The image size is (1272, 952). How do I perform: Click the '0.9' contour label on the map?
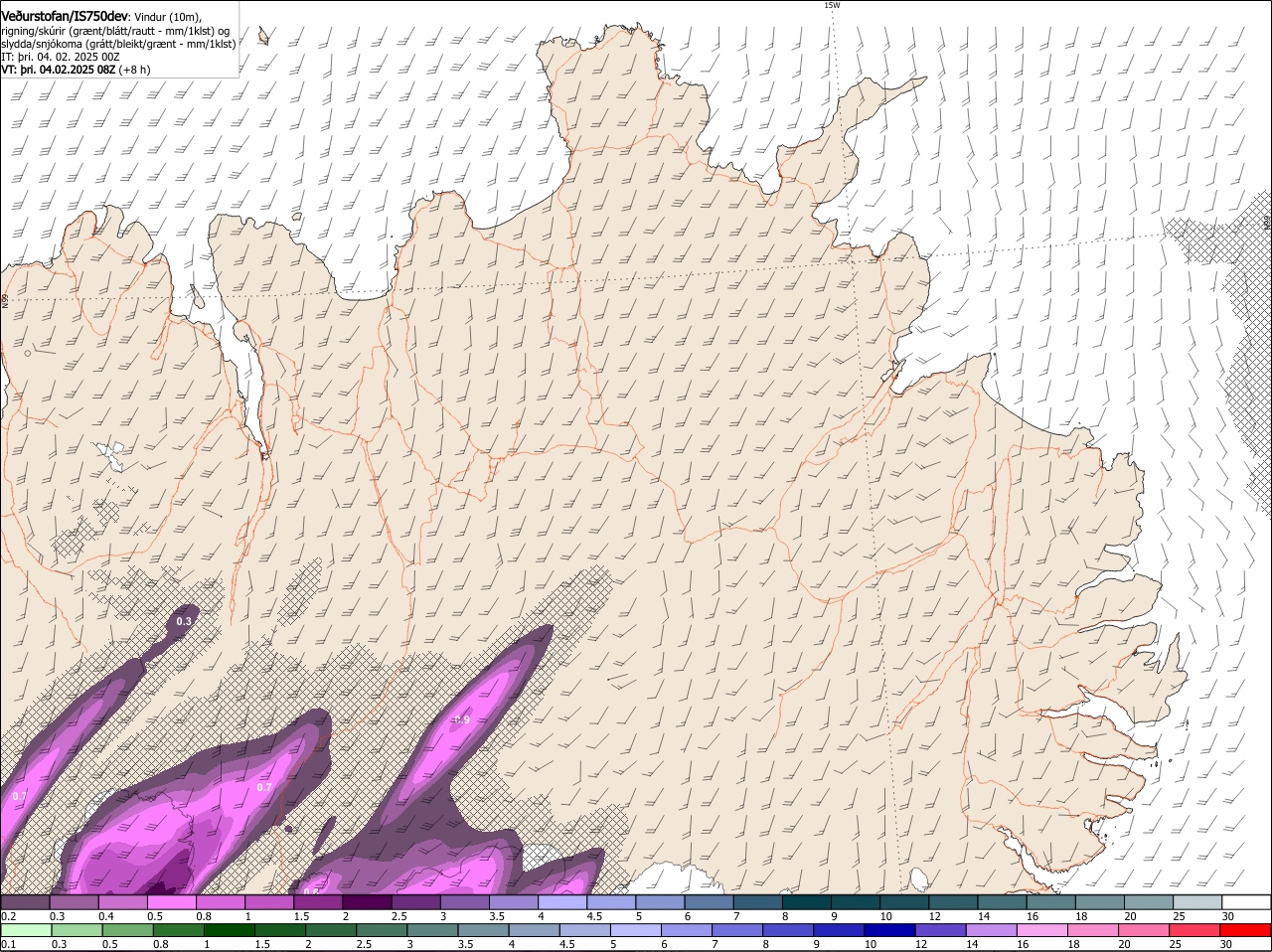point(462,719)
